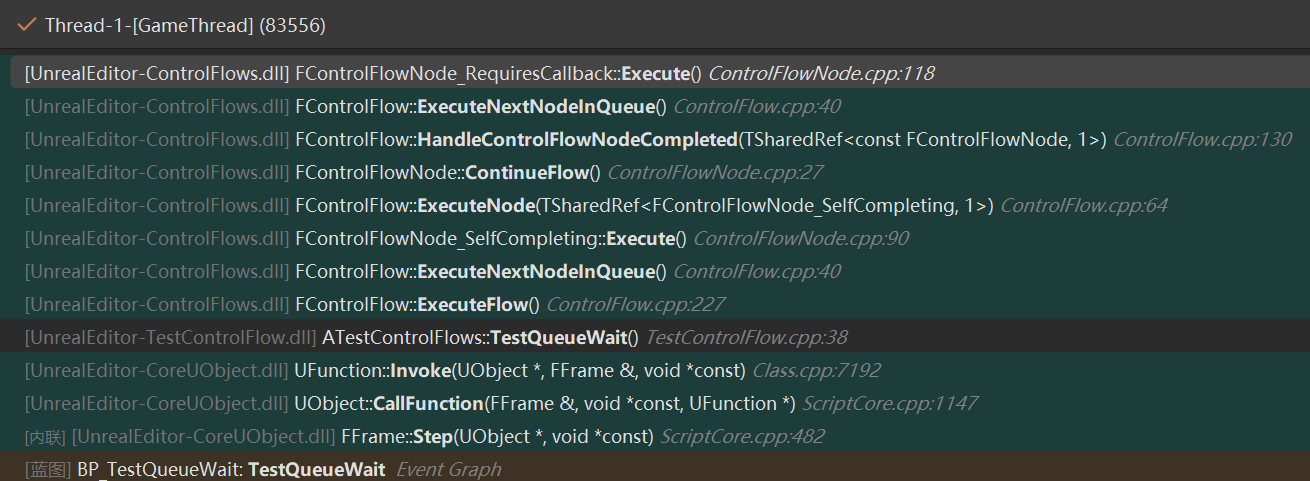This screenshot has width=1310, height=481.
Task: Click the ControlFlowNode.cpp:118 source location
Action: [820, 74]
